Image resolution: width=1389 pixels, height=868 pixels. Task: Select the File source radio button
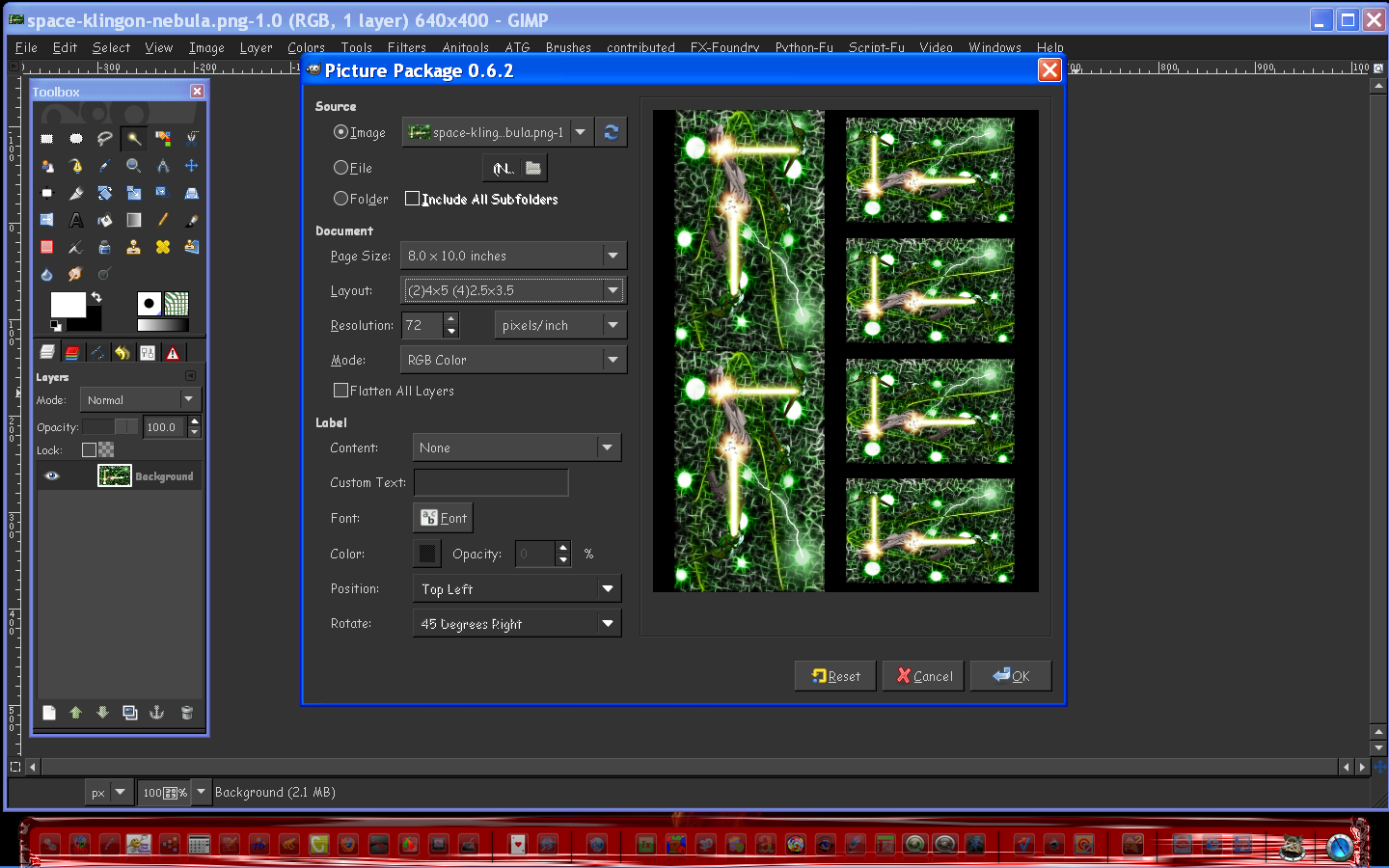coord(340,168)
